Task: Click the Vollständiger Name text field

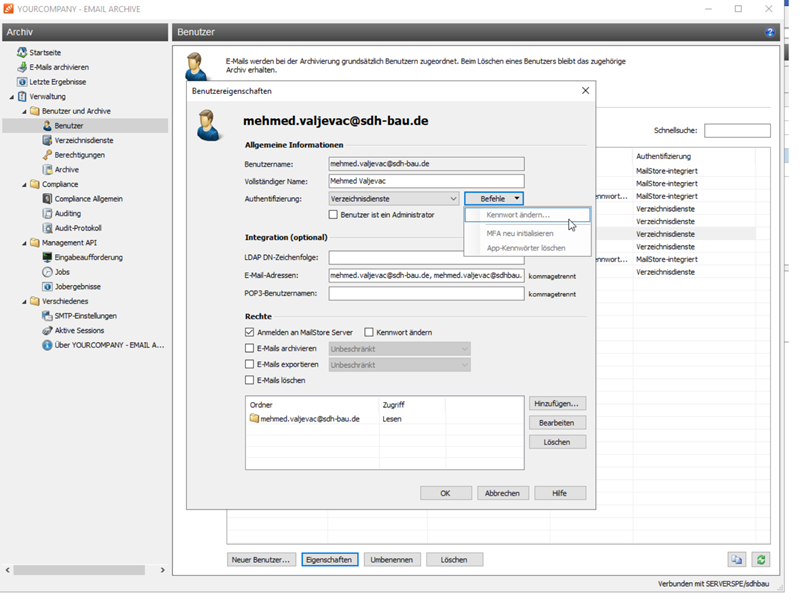Action: click(x=425, y=181)
